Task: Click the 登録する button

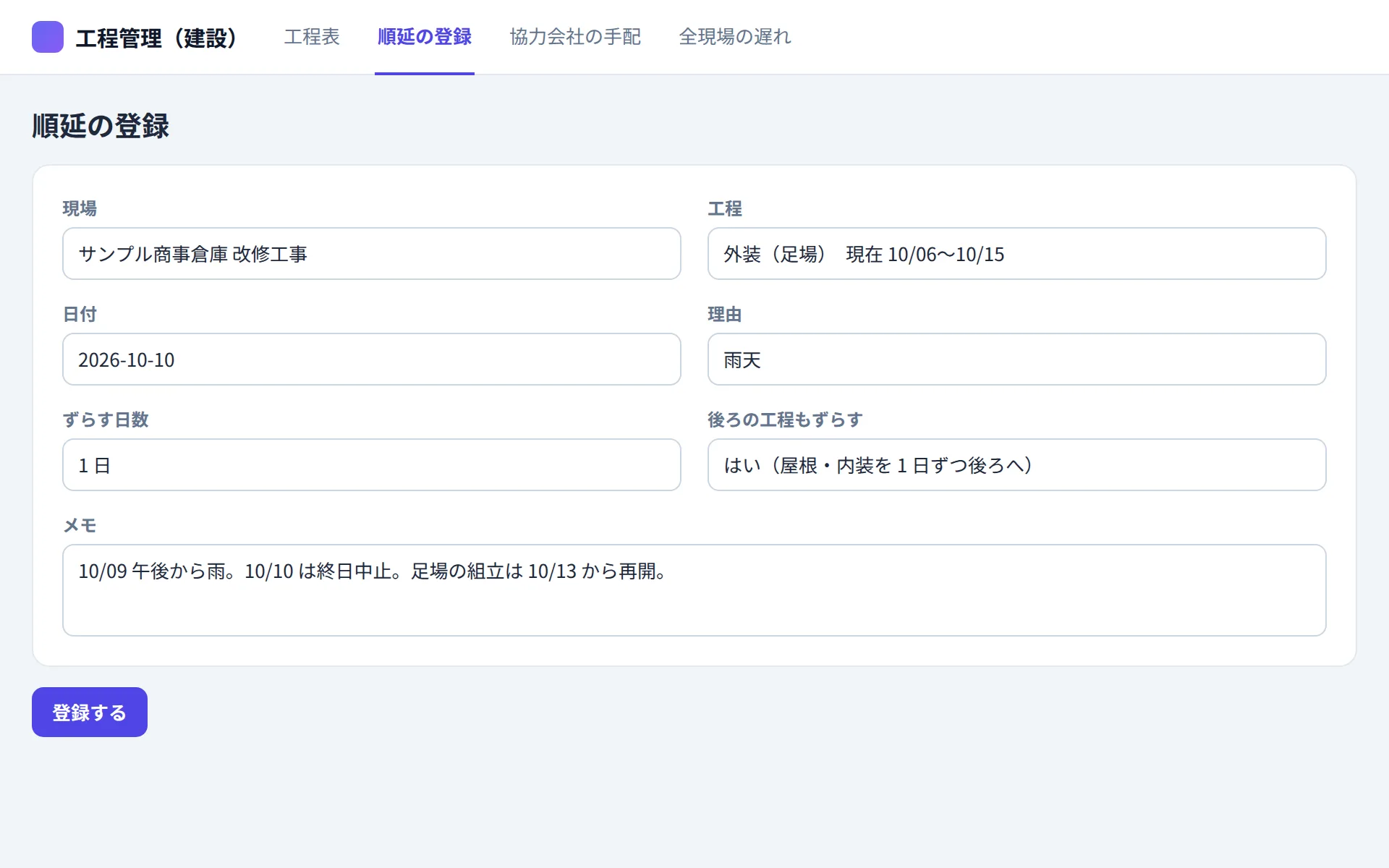Action: pyautogui.click(x=90, y=712)
